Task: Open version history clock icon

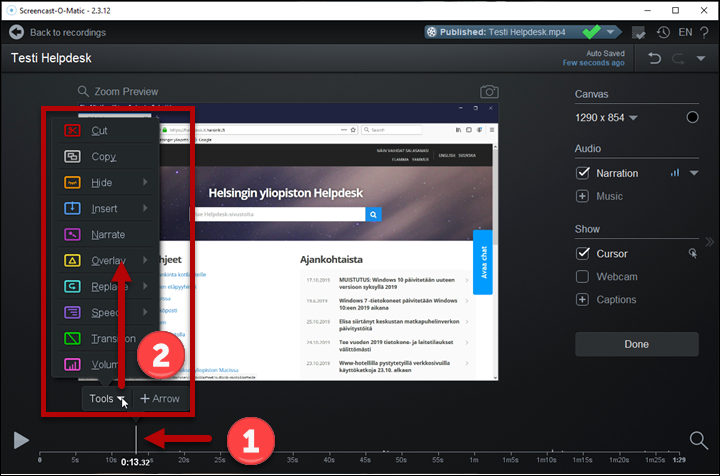Action: 663,32
